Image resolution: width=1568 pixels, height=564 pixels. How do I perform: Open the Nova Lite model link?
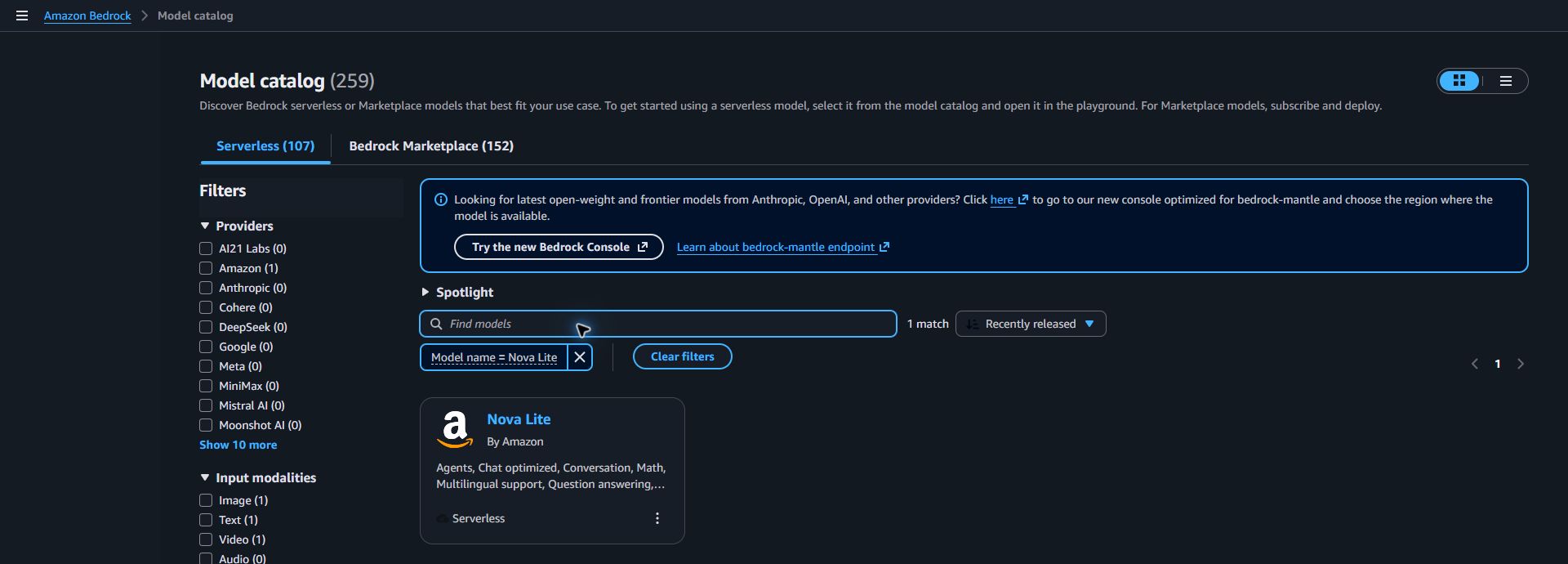519,419
